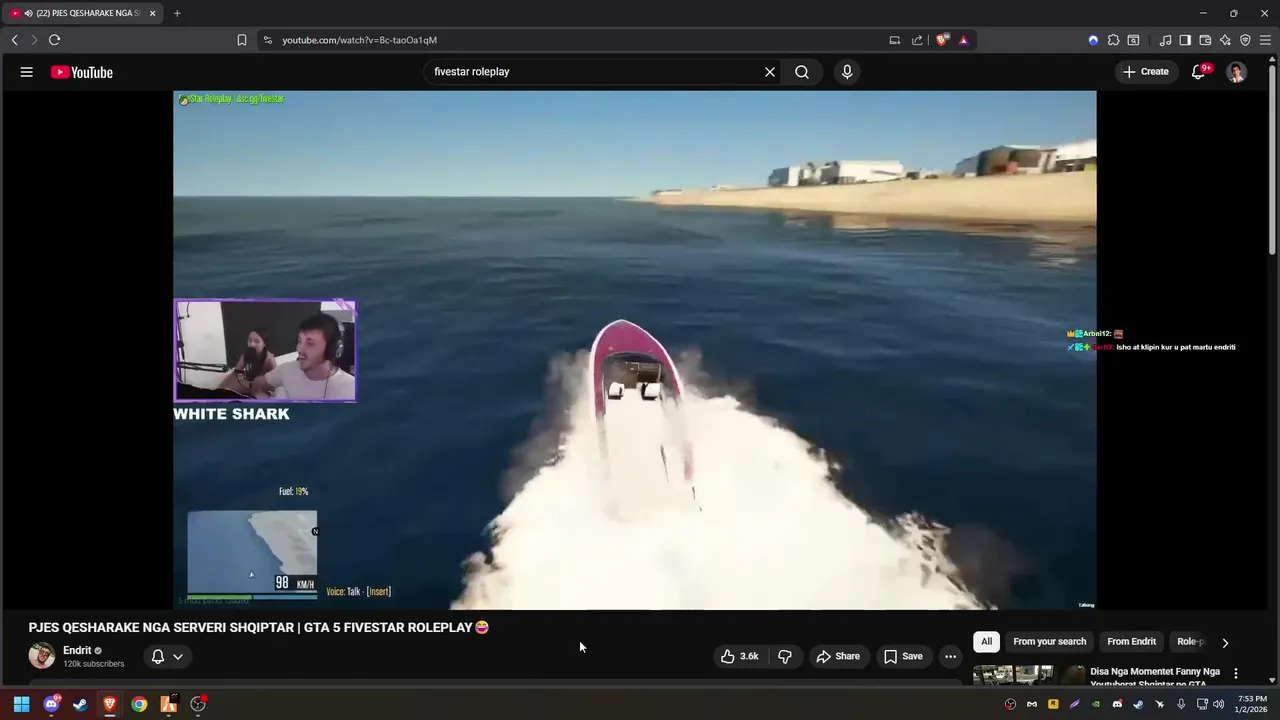1280x720 pixels.
Task: Share the video
Action: tap(838, 656)
